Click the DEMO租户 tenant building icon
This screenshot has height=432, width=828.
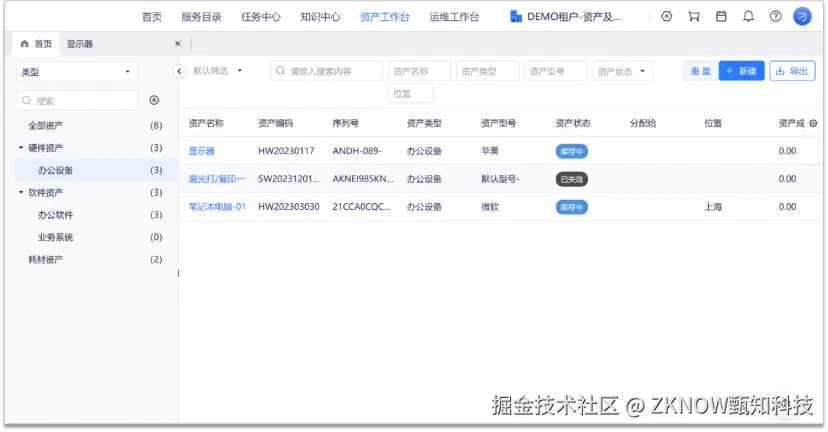[515, 16]
